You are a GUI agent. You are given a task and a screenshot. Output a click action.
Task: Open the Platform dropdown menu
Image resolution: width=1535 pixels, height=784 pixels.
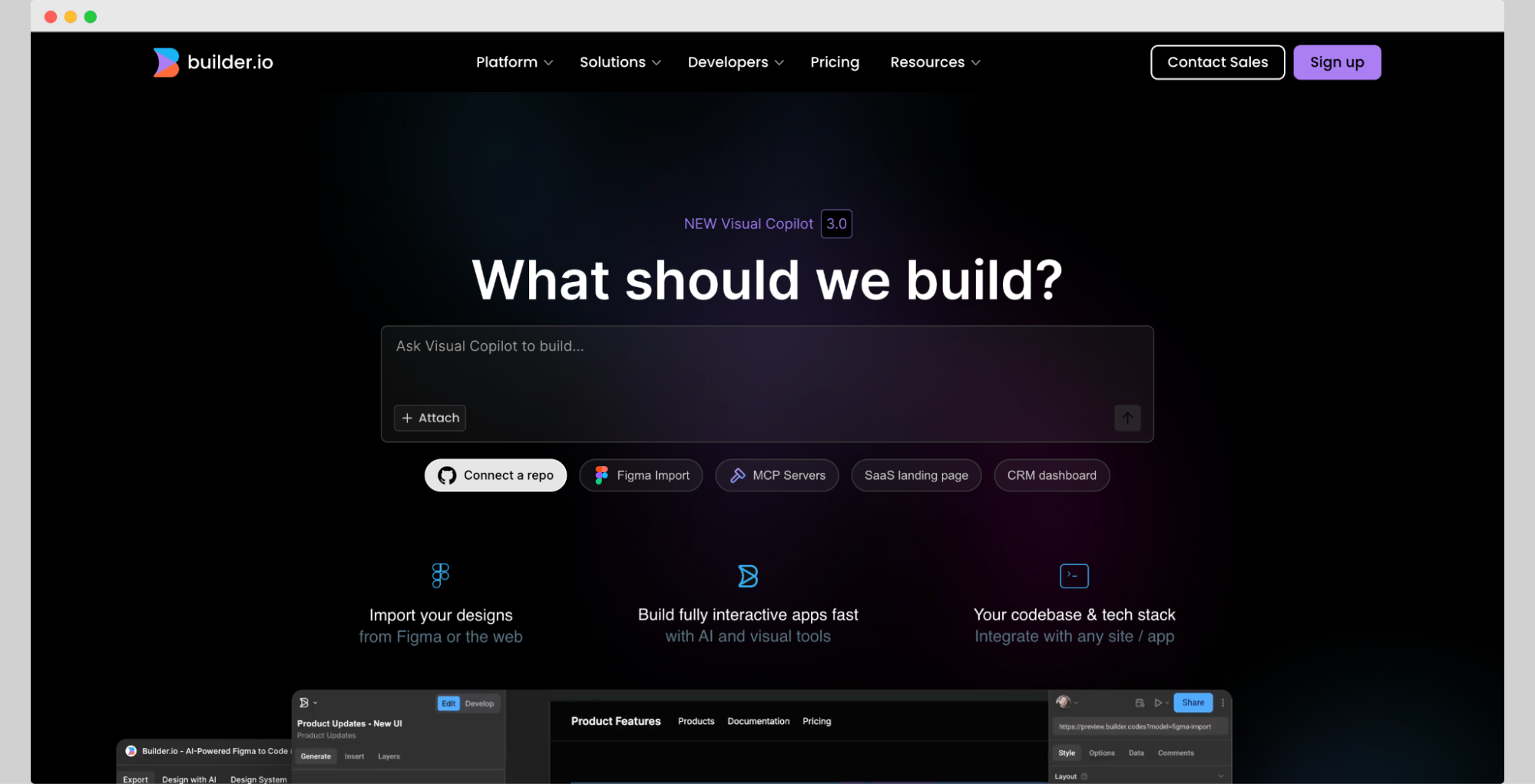[514, 62]
